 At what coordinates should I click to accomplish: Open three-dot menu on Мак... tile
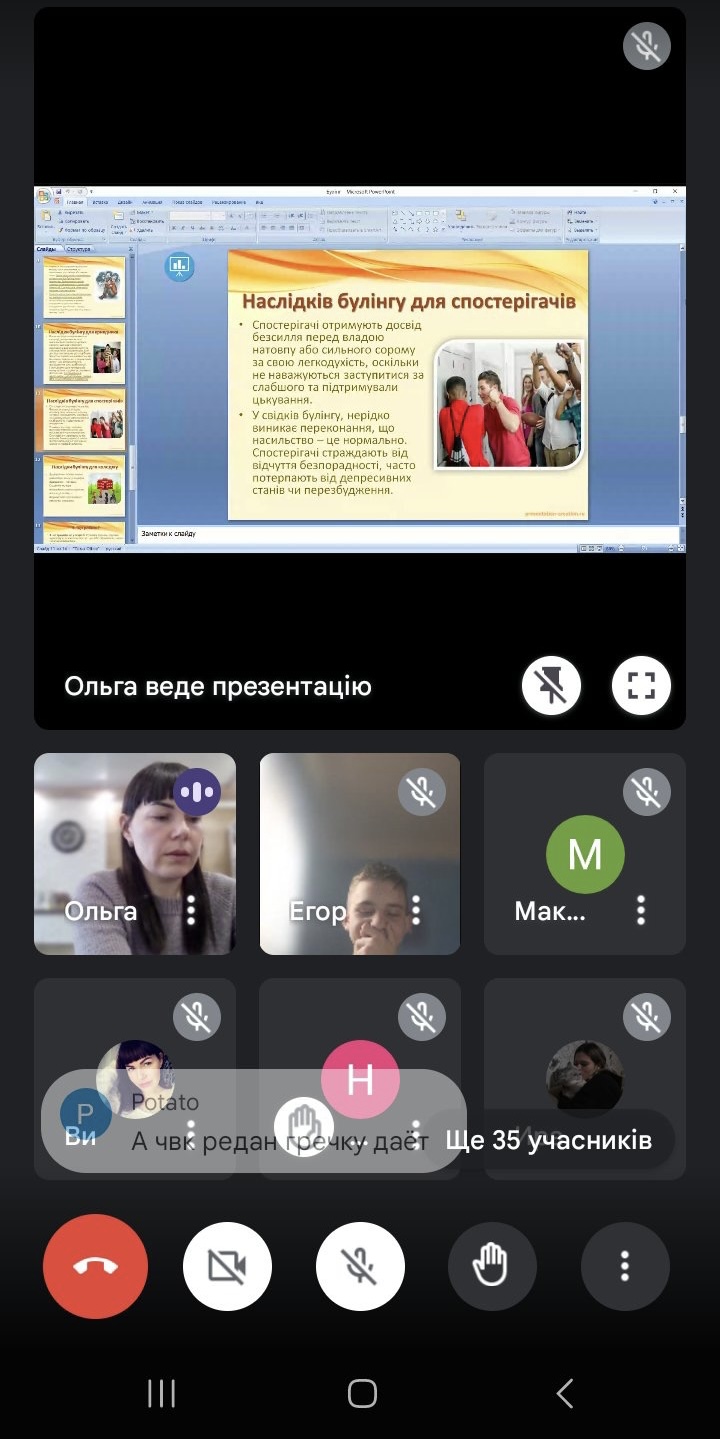pyautogui.click(x=641, y=910)
